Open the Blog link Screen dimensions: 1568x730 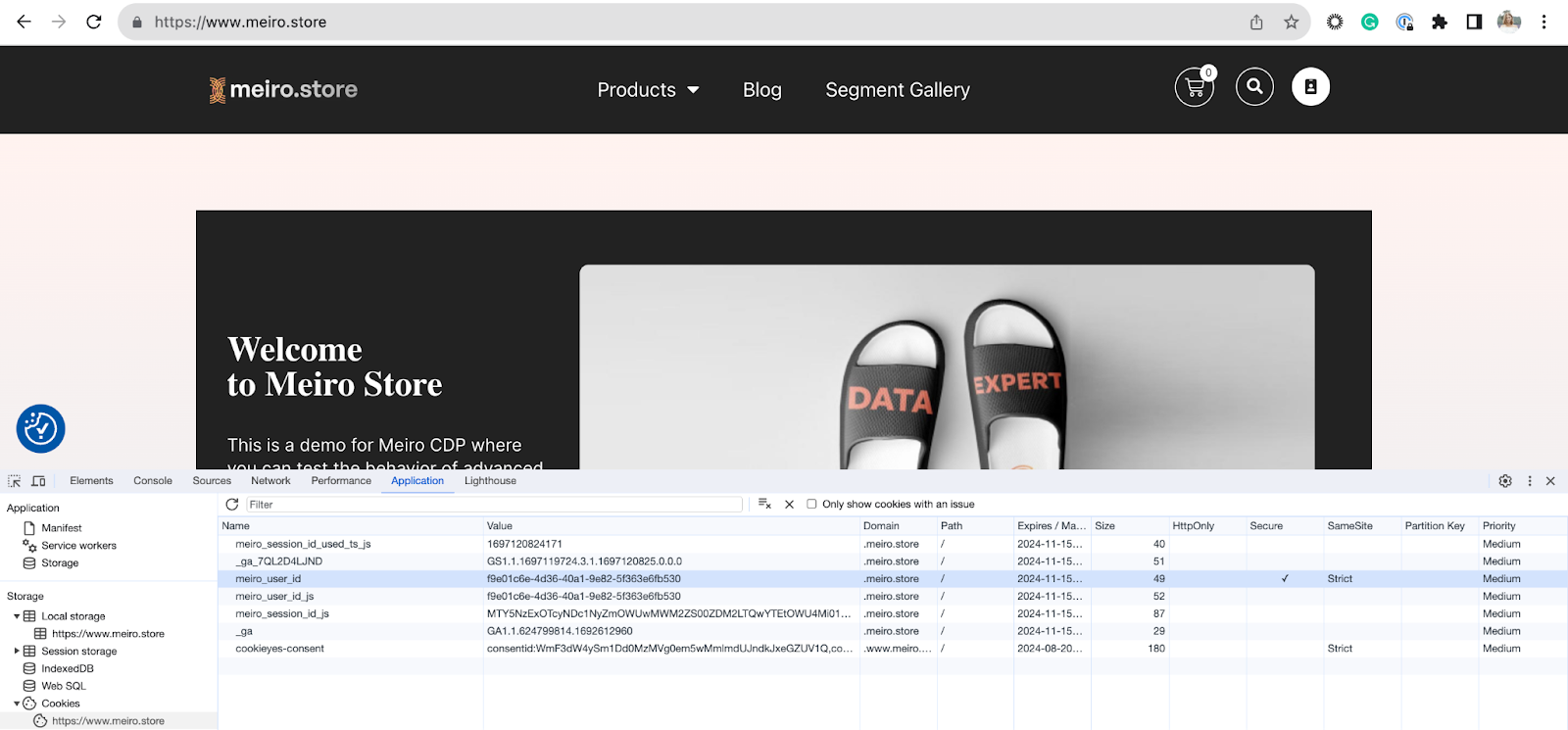tap(761, 90)
